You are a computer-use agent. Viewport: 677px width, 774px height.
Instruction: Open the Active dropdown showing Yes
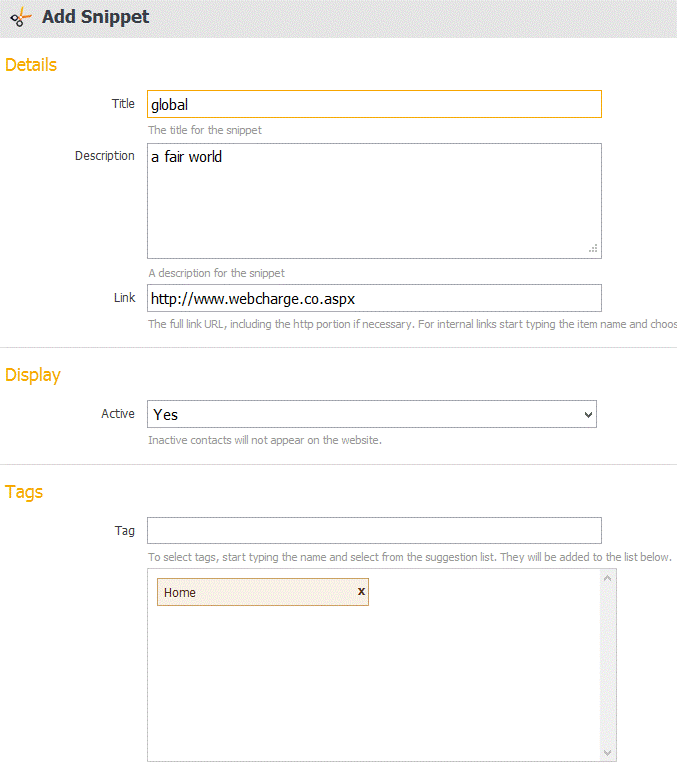pyautogui.click(x=372, y=414)
